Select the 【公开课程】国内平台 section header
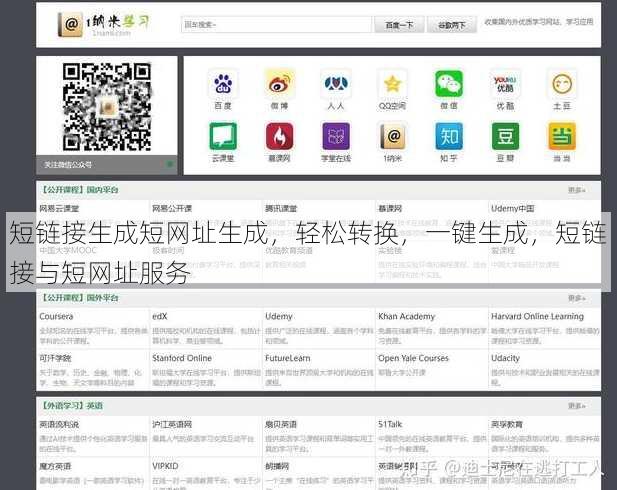The image size is (617, 490). pyautogui.click(x=80, y=190)
